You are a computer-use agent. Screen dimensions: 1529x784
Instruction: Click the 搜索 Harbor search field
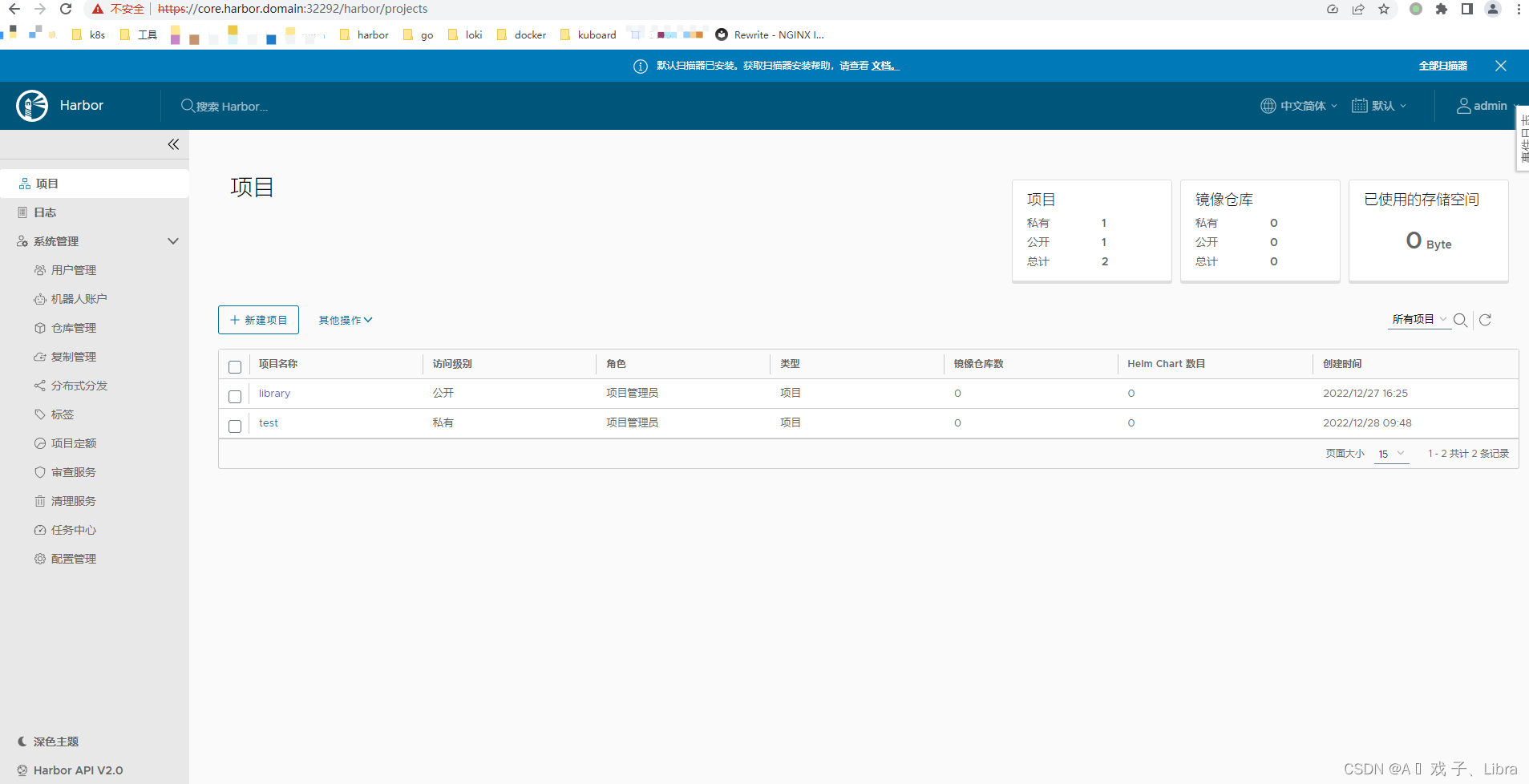coord(233,106)
